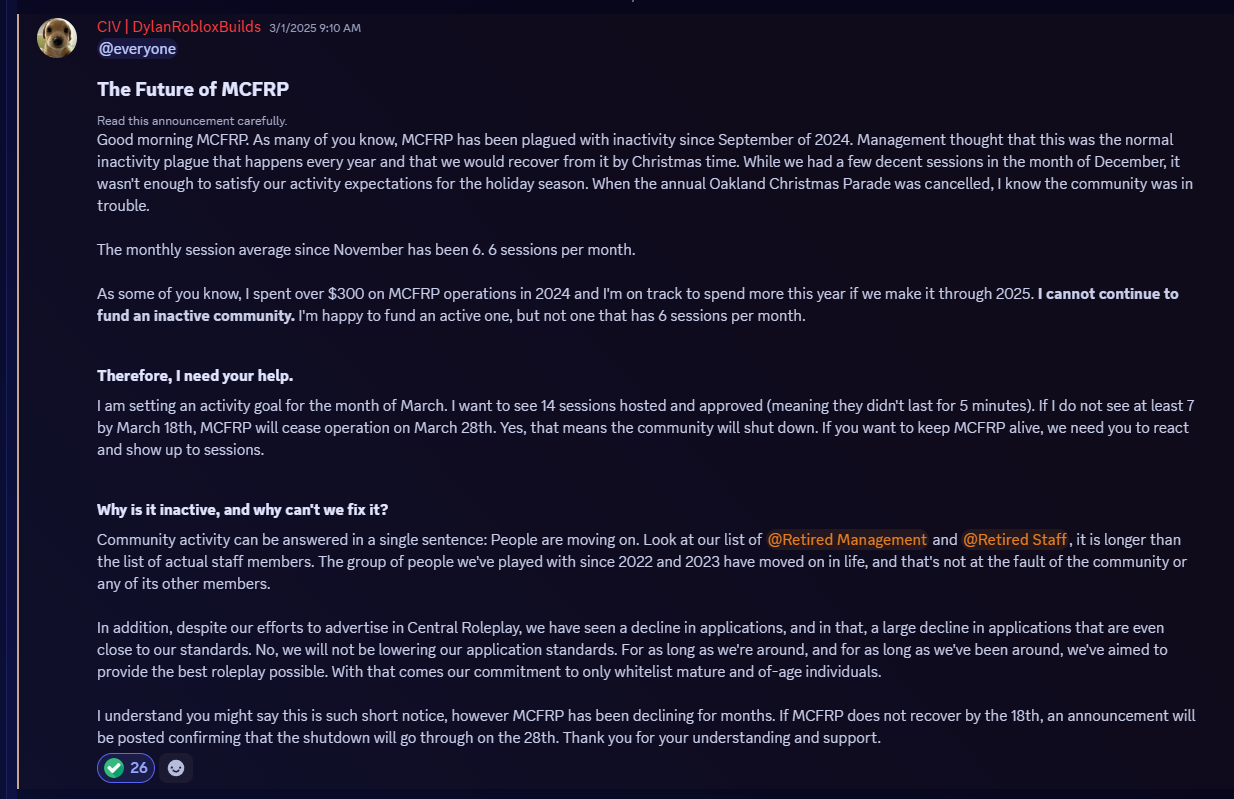Click "Why is it inactive" heading

(249, 509)
